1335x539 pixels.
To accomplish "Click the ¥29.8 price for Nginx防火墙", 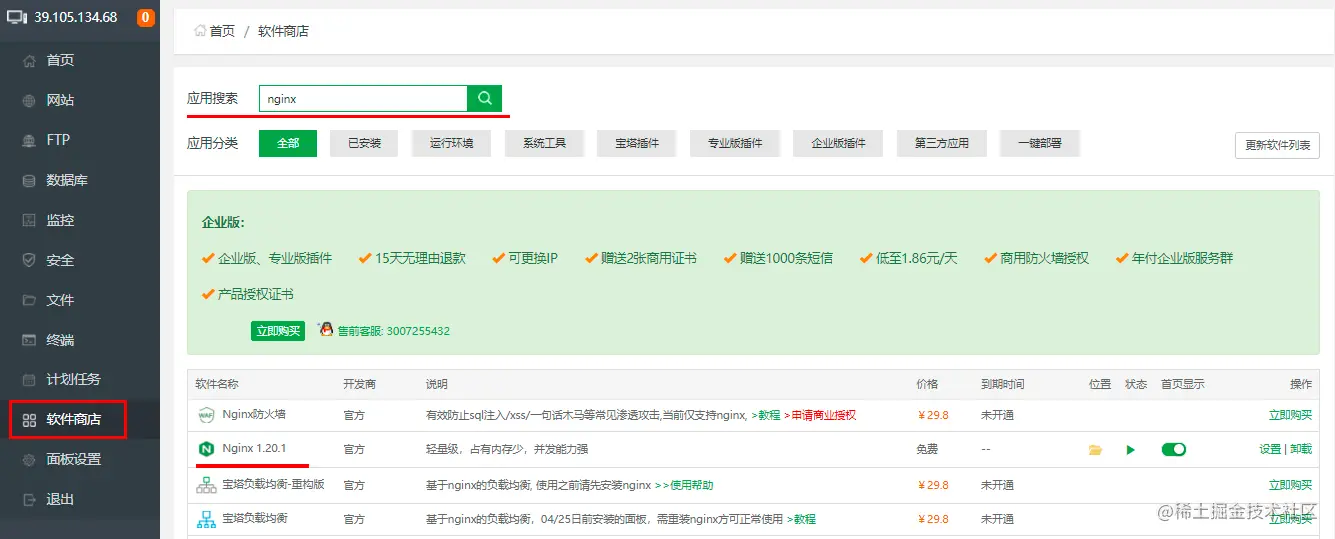I will [x=932, y=415].
